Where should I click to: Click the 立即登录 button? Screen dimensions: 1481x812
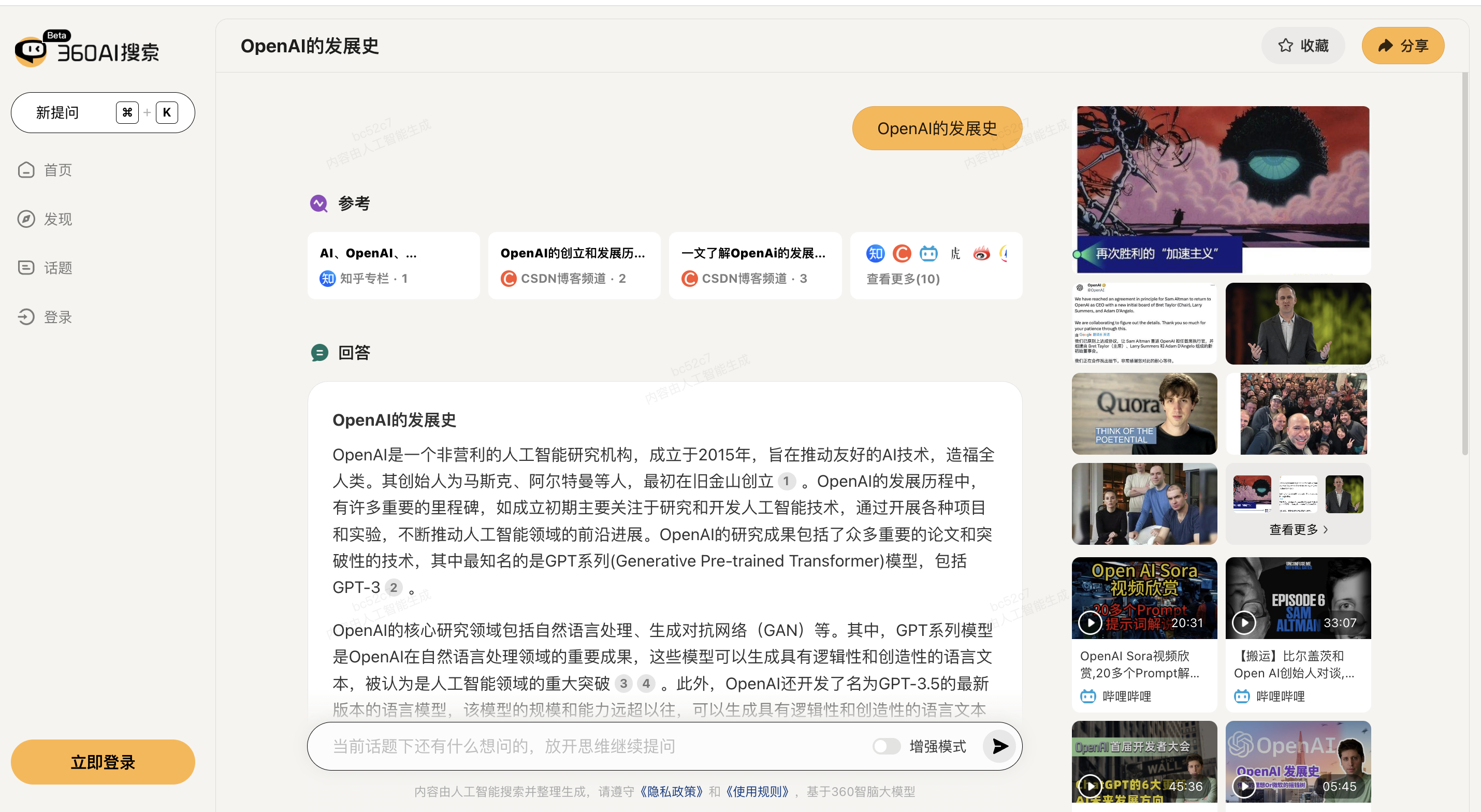click(103, 762)
